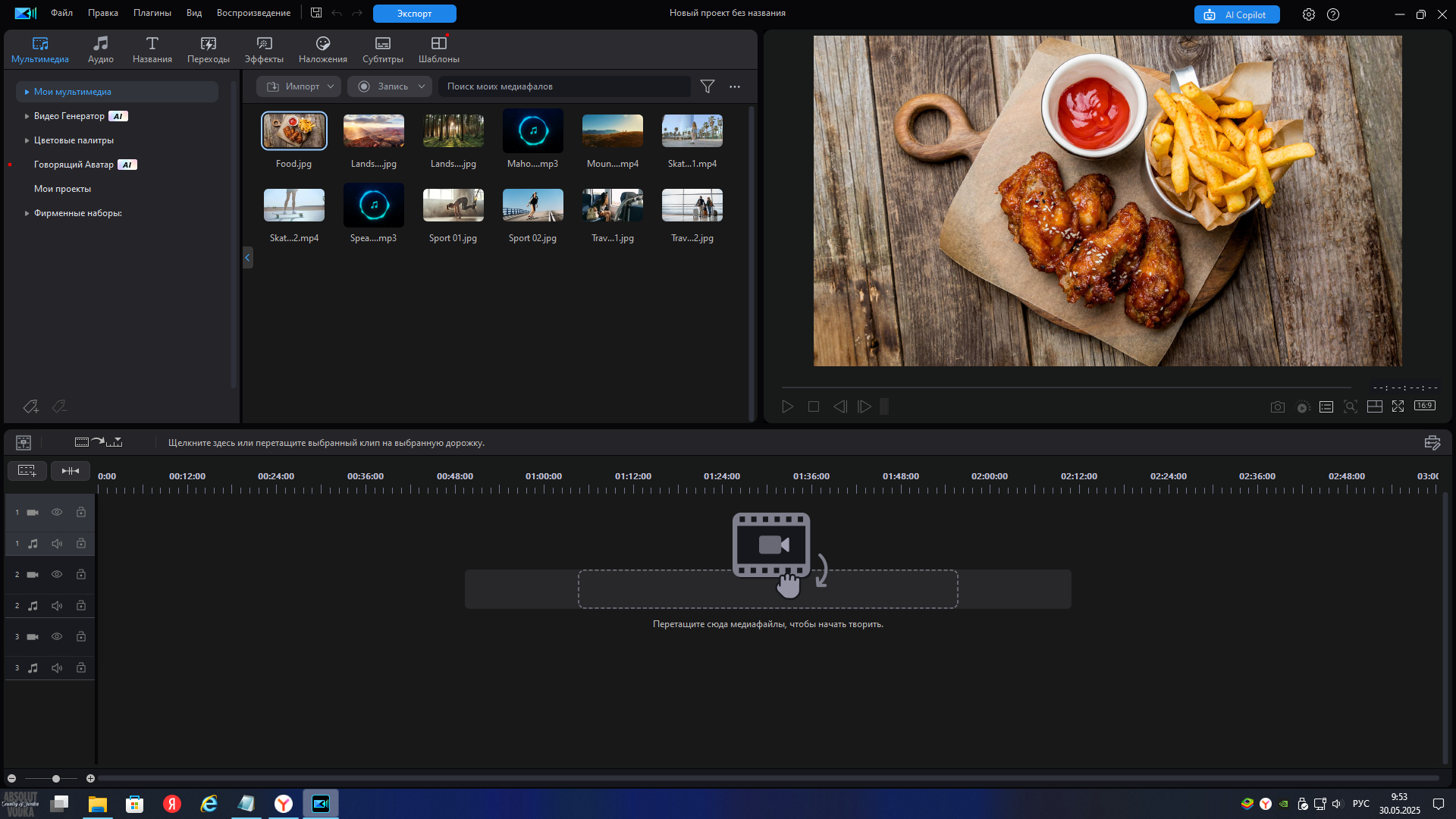
Task: Open the AI Copilot button
Action: [x=1237, y=14]
